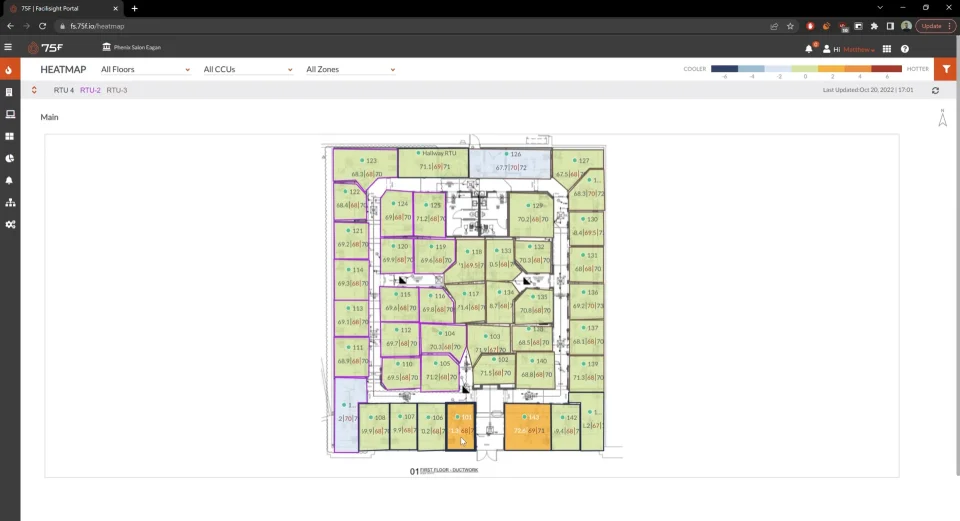Click the Phenix Salon Eagan site name
Viewport: 960px width, 521px height.
(x=137, y=47)
